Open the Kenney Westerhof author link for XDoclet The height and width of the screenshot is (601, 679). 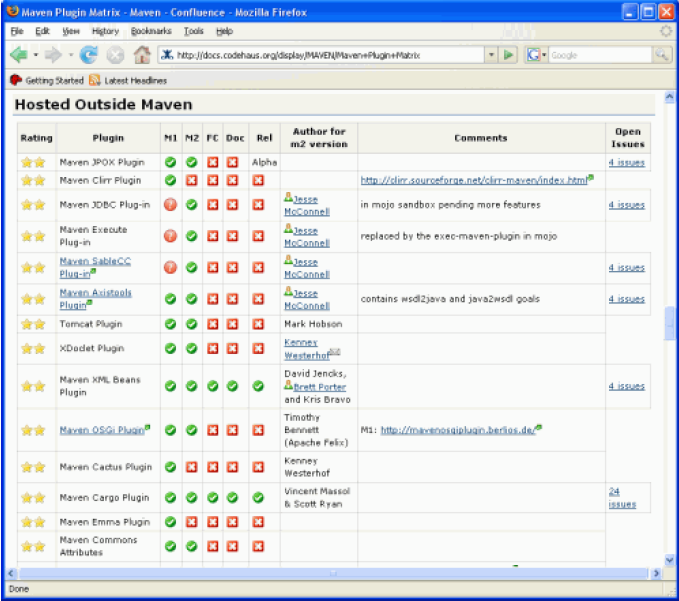(307, 349)
